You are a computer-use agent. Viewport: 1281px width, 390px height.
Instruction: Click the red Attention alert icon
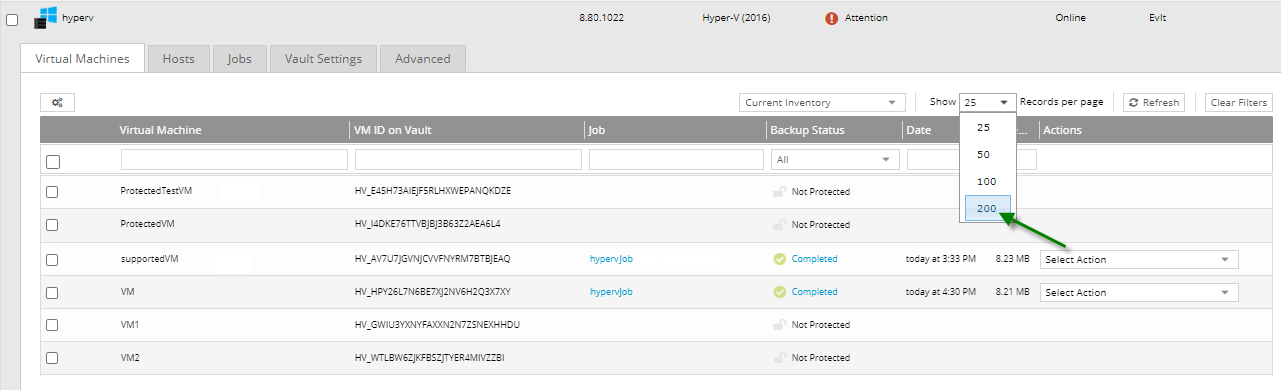click(x=832, y=18)
